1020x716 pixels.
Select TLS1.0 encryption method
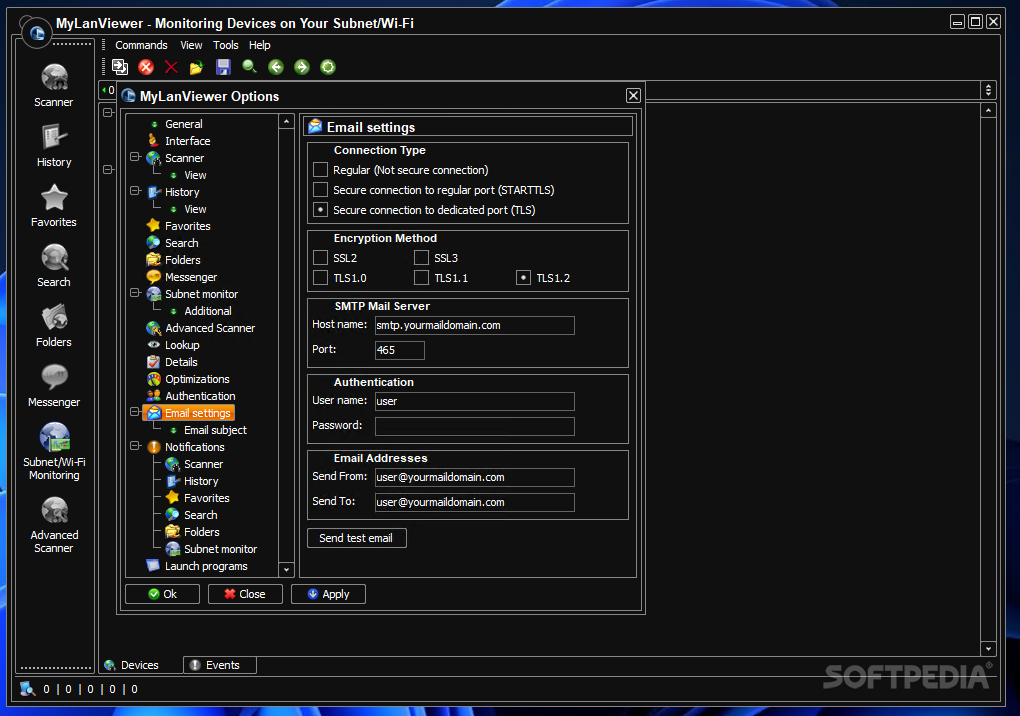tap(321, 278)
